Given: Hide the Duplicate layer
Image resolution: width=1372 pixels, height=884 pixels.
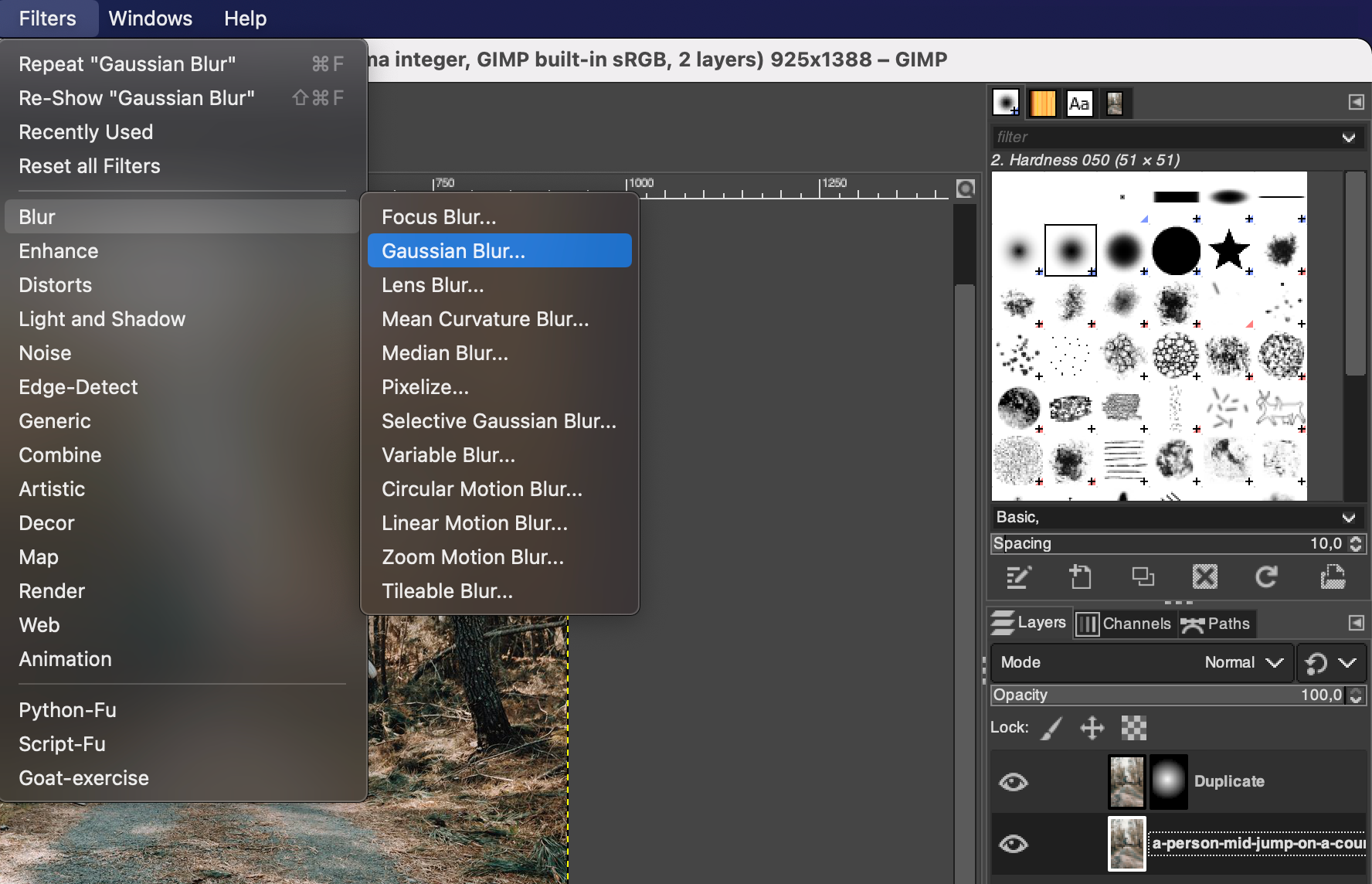Looking at the screenshot, I should tap(1014, 781).
